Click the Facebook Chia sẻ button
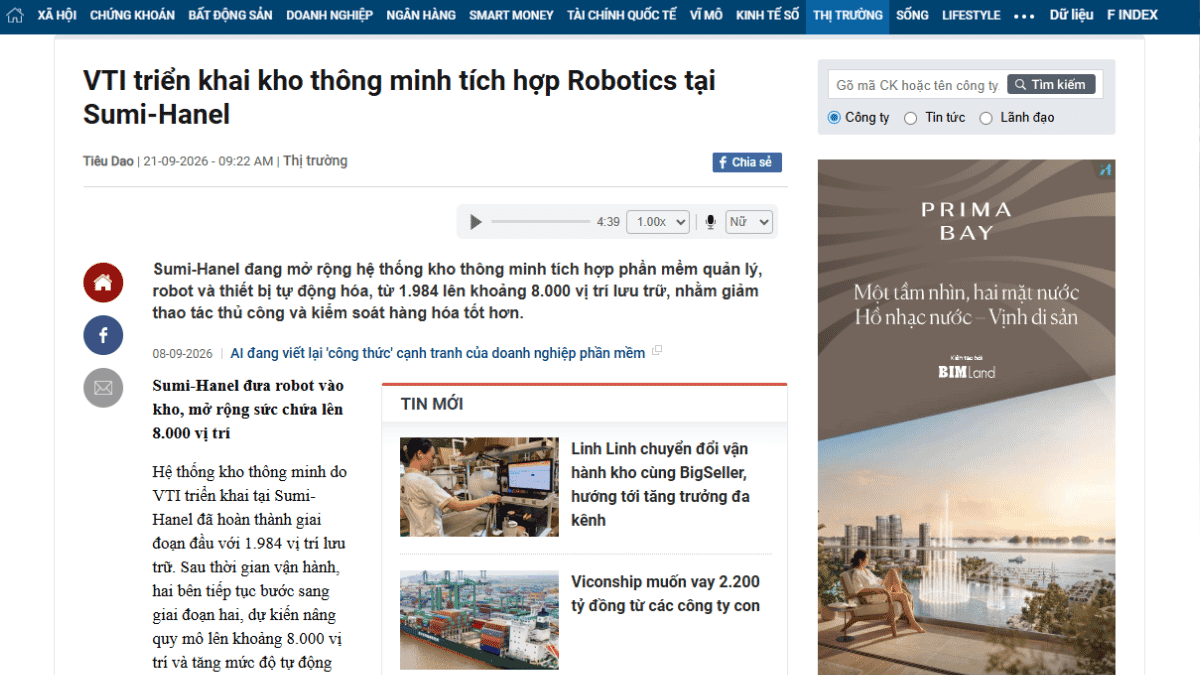 (747, 162)
